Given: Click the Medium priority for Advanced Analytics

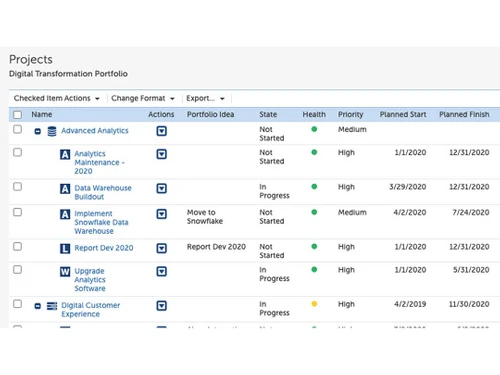Looking at the screenshot, I should 352,129.
